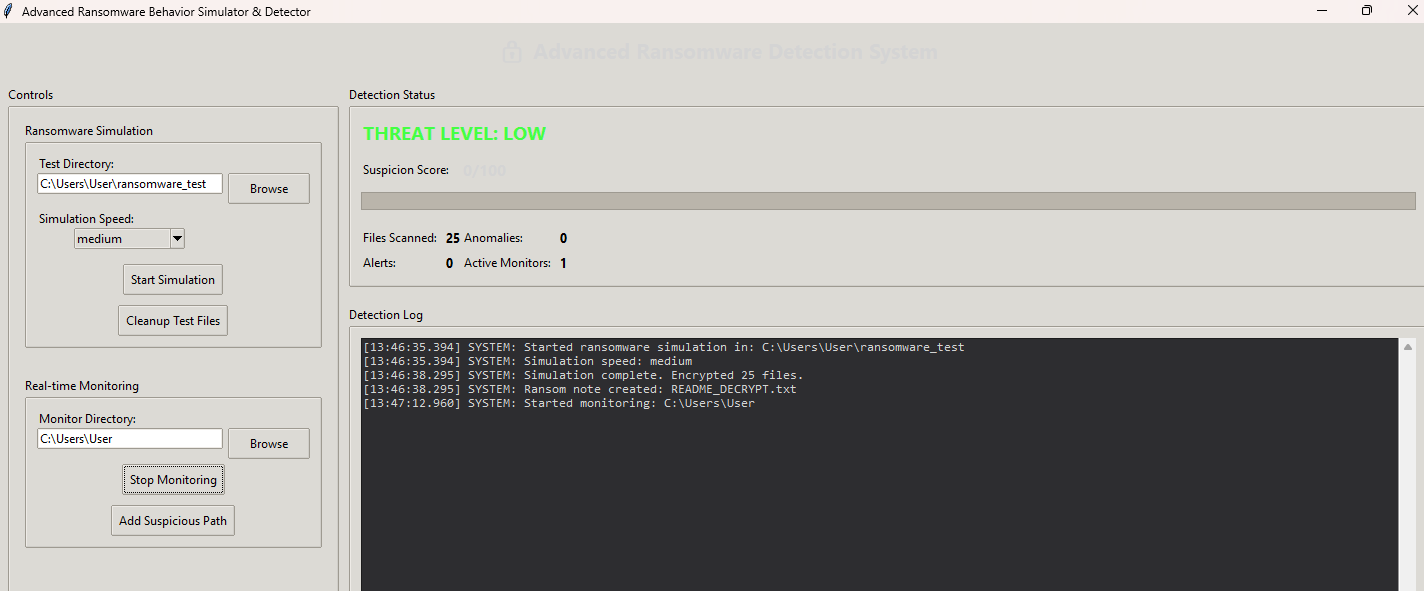Open the combo box showing medium
Viewport: 1424px width, 591px height.
coord(122,238)
